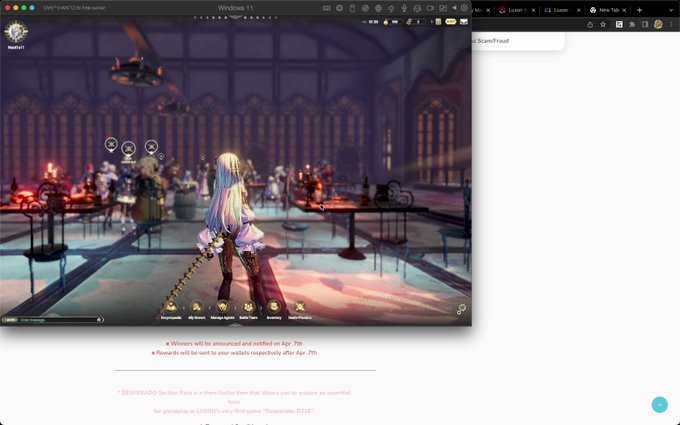Click the blue coherence button in VM title bar
The width and height of the screenshot is (680, 425).
(x=32, y=8)
